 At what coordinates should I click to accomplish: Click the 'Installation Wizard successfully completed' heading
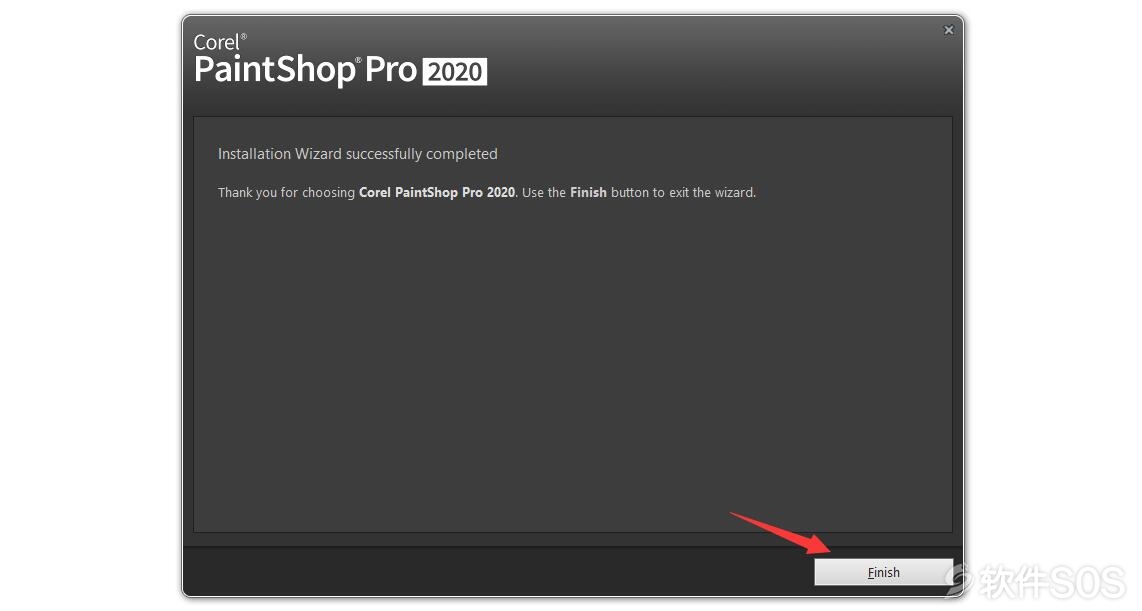click(x=358, y=154)
